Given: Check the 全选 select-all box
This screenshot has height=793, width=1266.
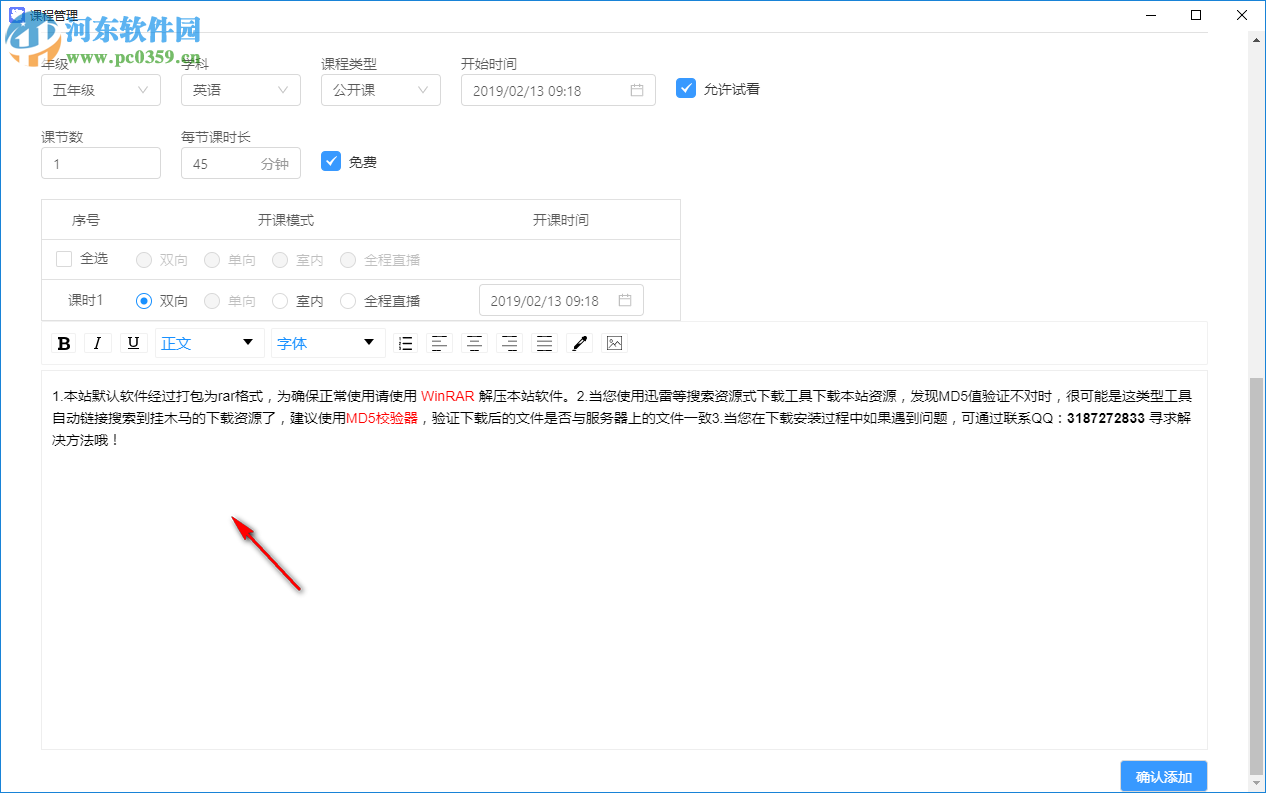Looking at the screenshot, I should click(x=64, y=258).
